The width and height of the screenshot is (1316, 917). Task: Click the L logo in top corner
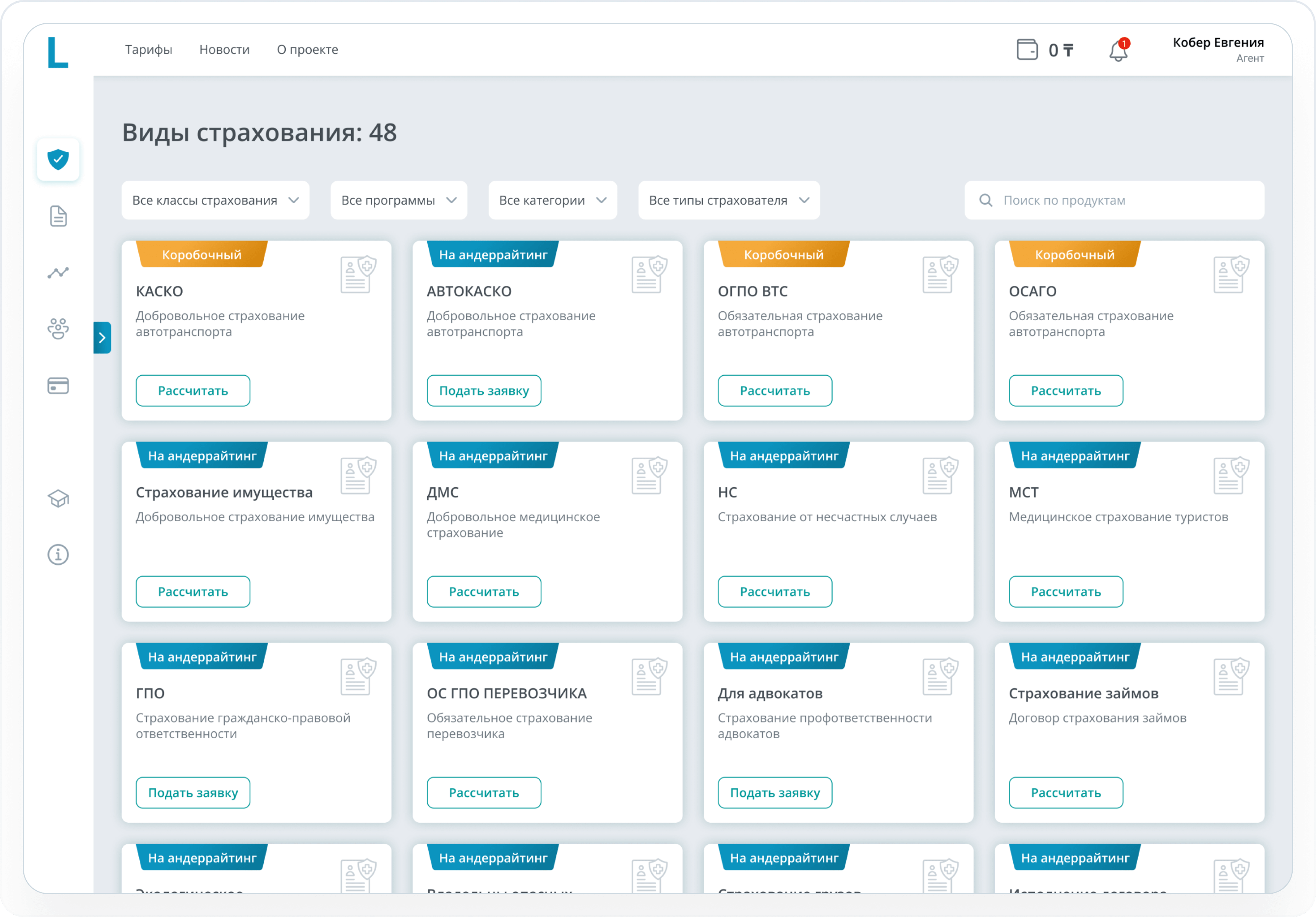pos(57,52)
